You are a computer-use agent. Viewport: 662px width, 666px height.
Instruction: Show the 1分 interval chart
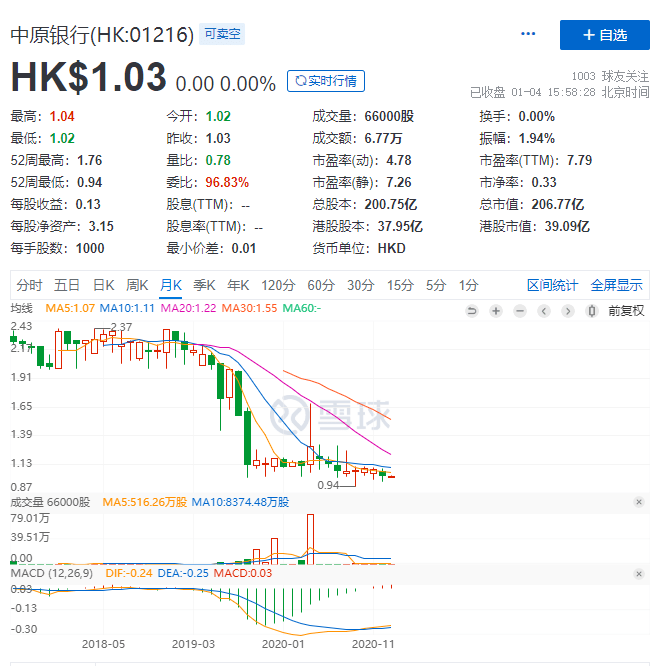[468, 285]
